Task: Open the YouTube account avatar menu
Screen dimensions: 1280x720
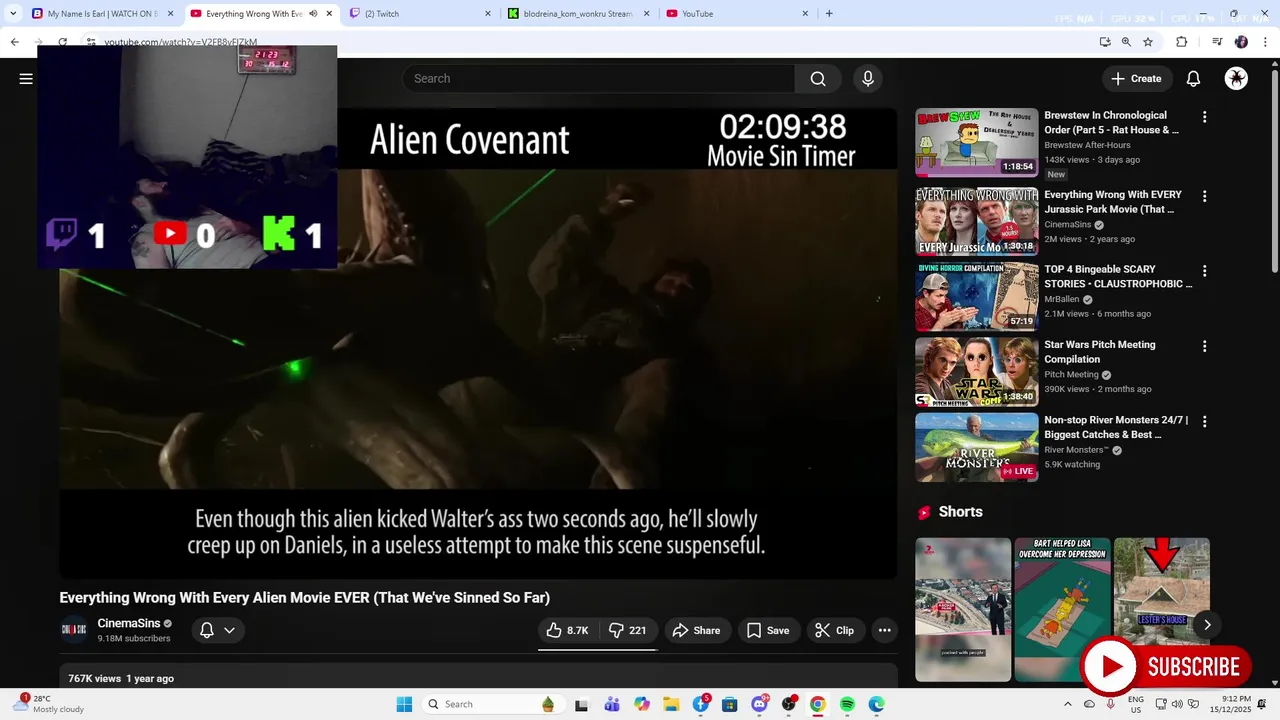Action: click(x=1237, y=79)
